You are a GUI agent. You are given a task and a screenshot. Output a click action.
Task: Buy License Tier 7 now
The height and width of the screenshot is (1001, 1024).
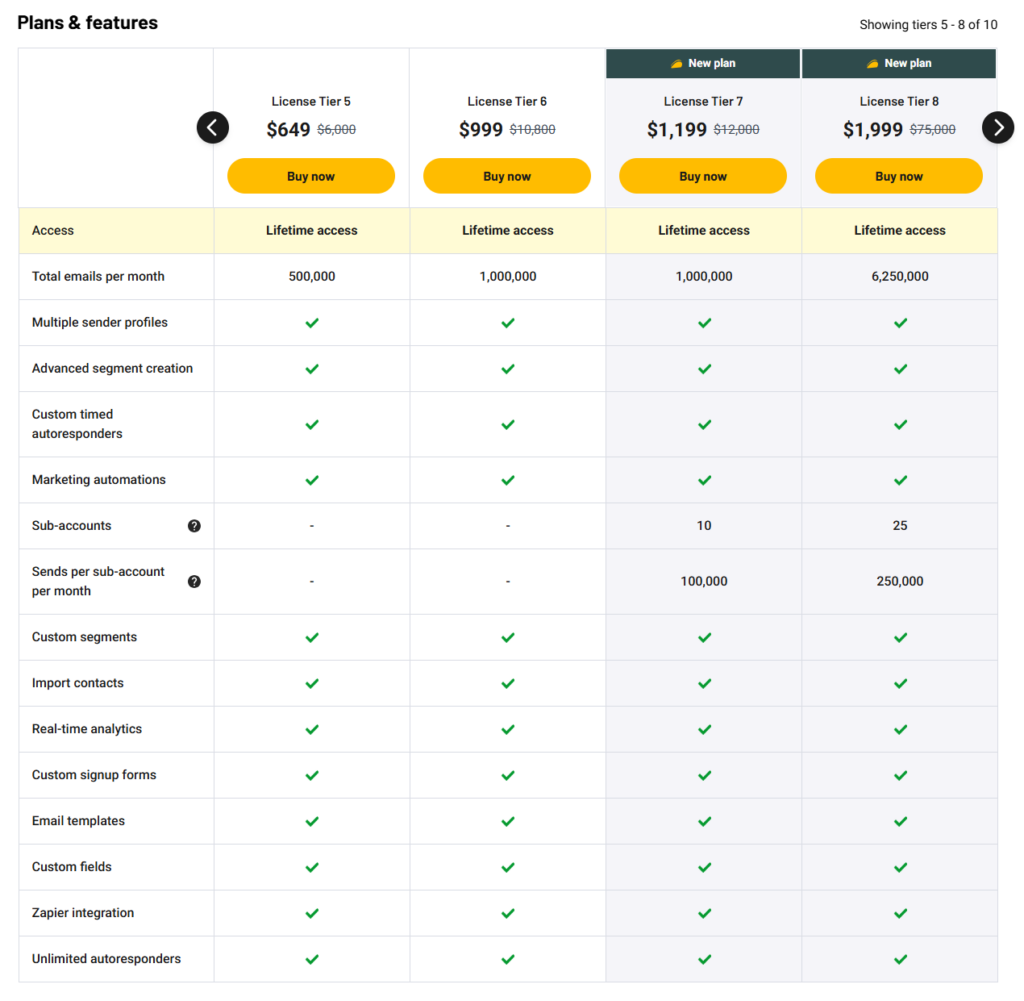click(x=703, y=176)
